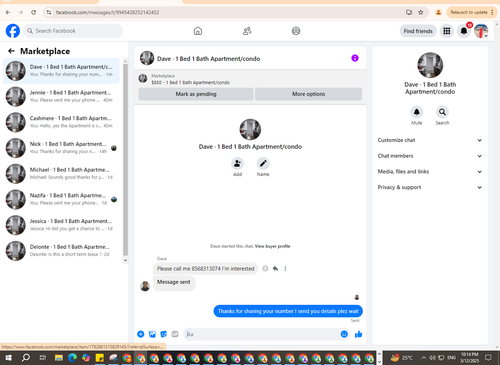Open the emoji picker in message box
This screenshot has width=500, height=365.
(344, 334)
